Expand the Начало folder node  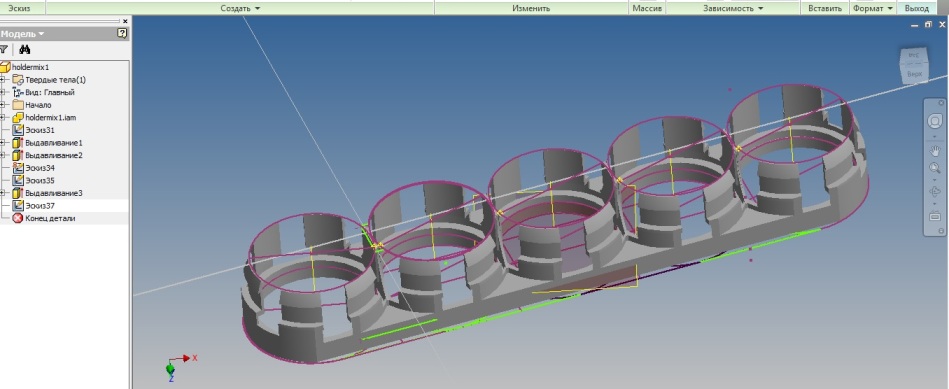[3, 105]
